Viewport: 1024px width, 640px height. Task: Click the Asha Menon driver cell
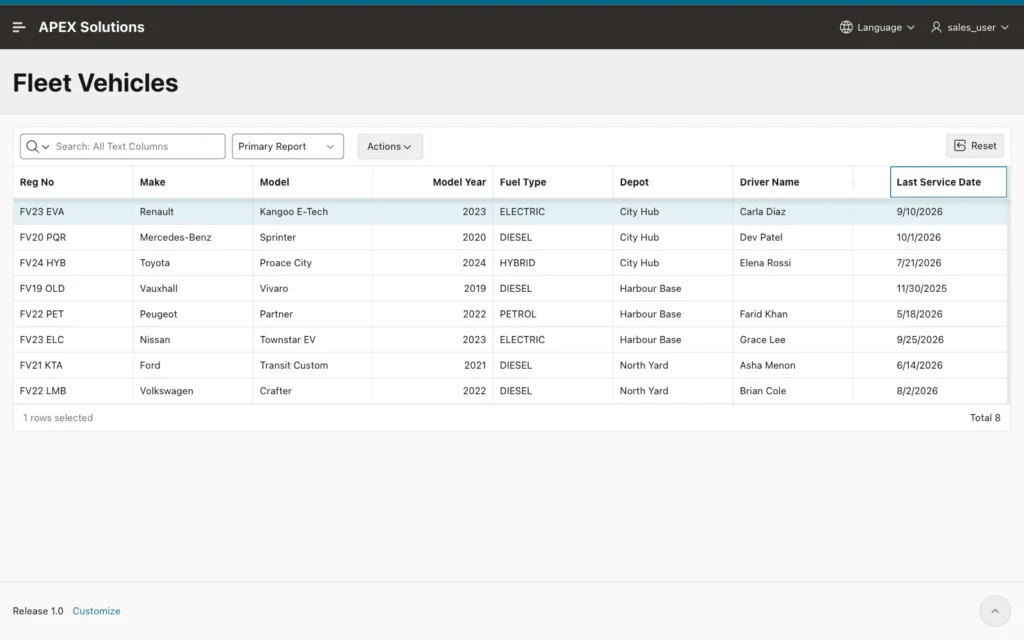click(793, 365)
